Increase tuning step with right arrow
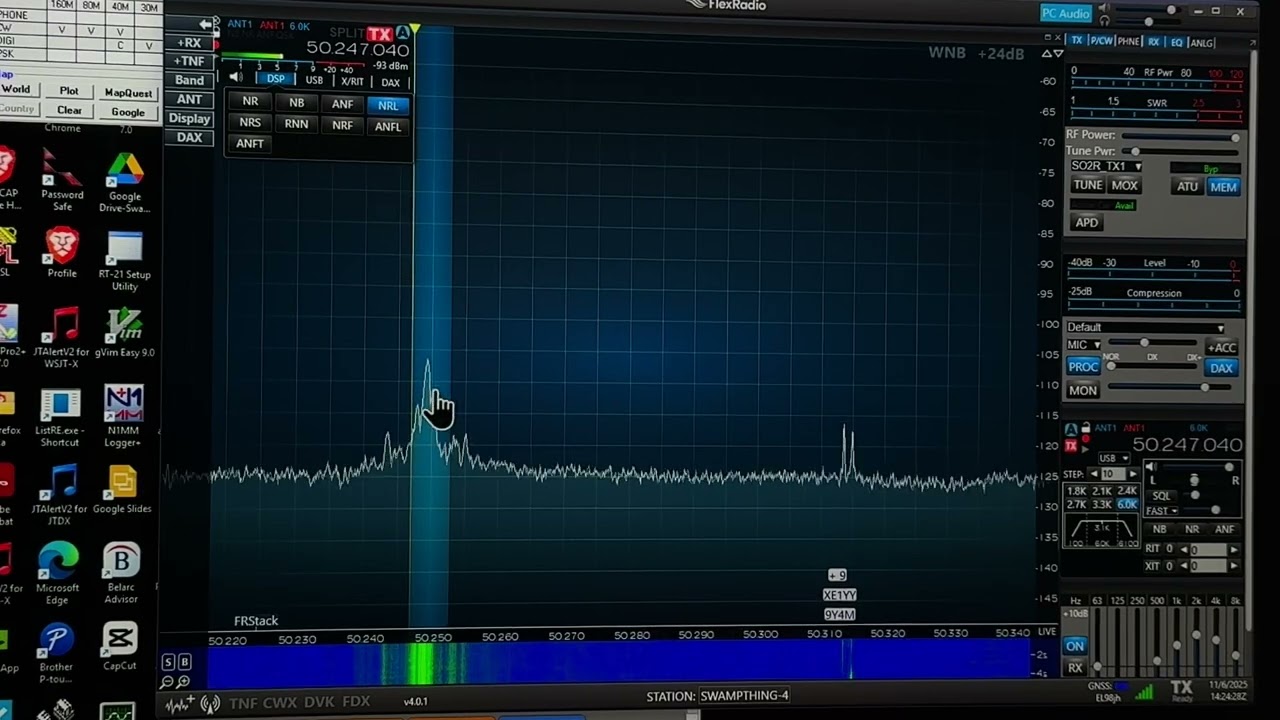Screen dimensions: 1280x720 pyautogui.click(x=1132, y=474)
